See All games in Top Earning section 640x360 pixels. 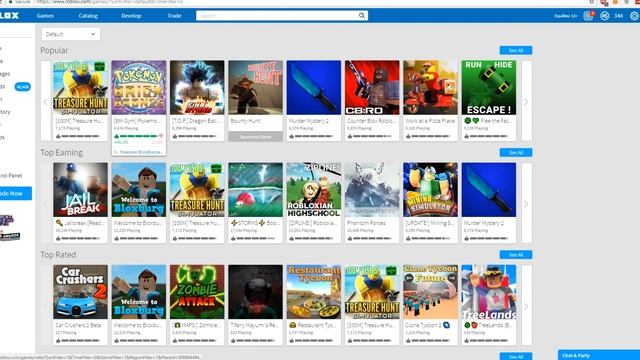[x=516, y=152]
